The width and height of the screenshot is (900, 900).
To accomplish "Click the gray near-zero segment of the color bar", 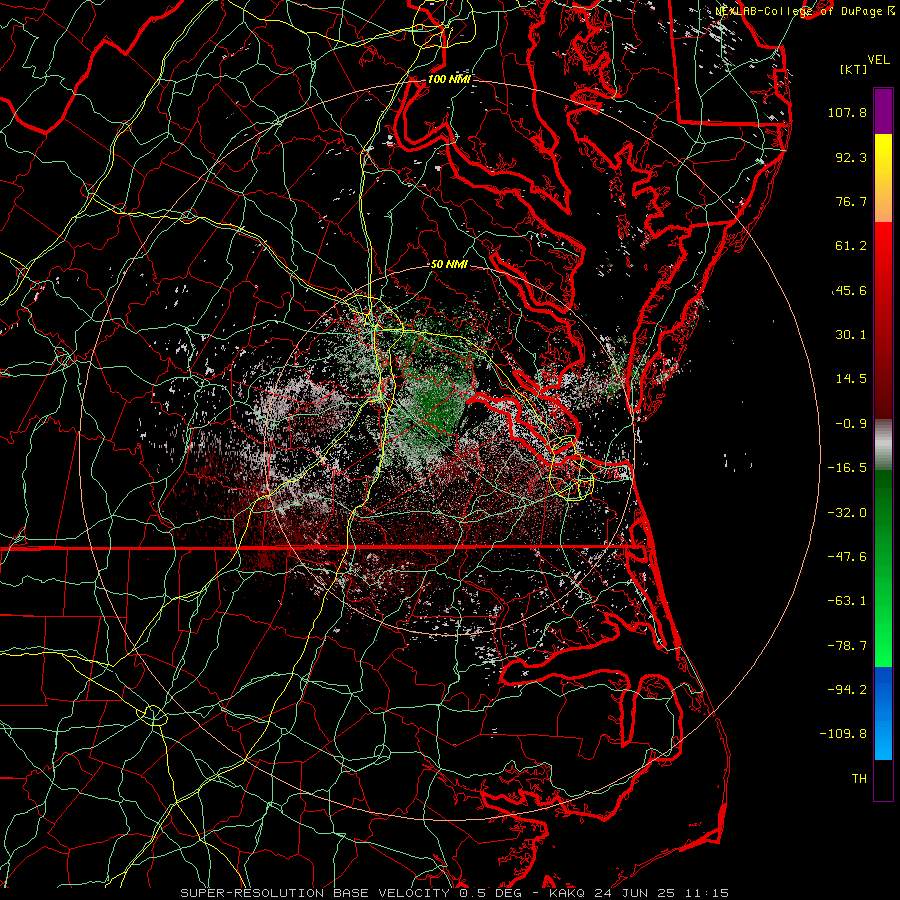I will pos(883,445).
